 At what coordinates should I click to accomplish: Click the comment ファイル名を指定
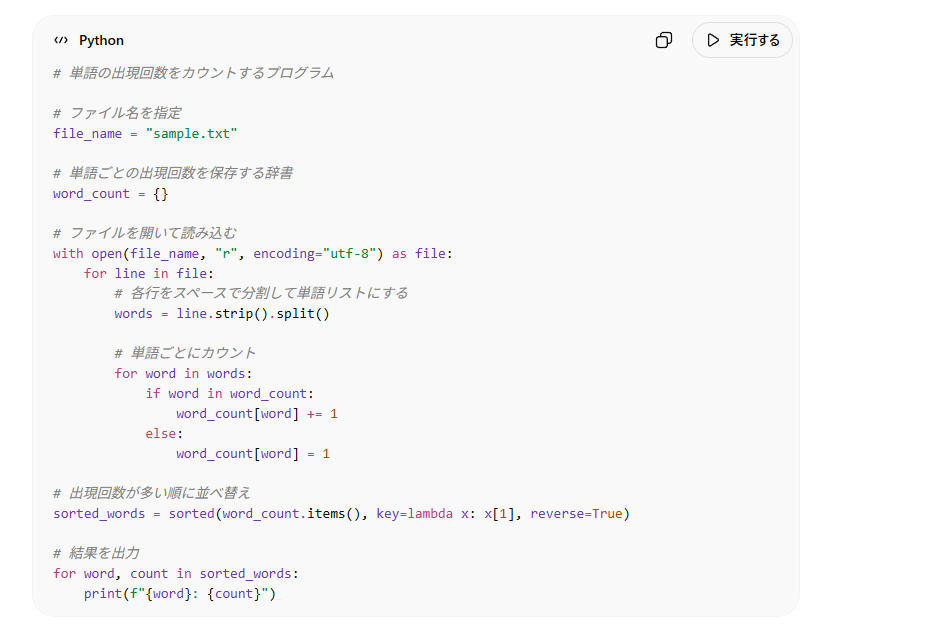(118, 113)
